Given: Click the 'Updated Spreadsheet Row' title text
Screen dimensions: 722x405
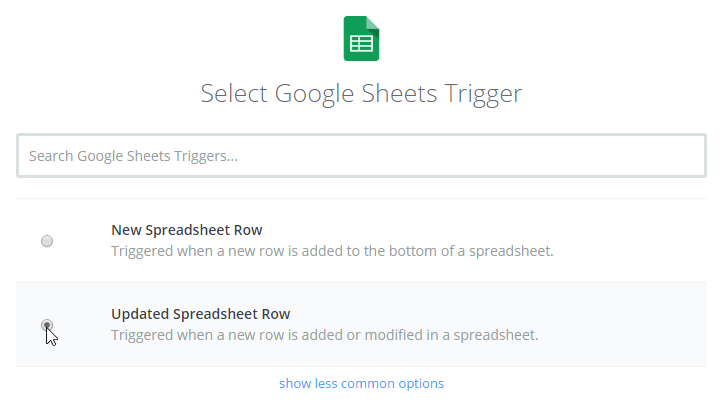Looking at the screenshot, I should point(200,314).
